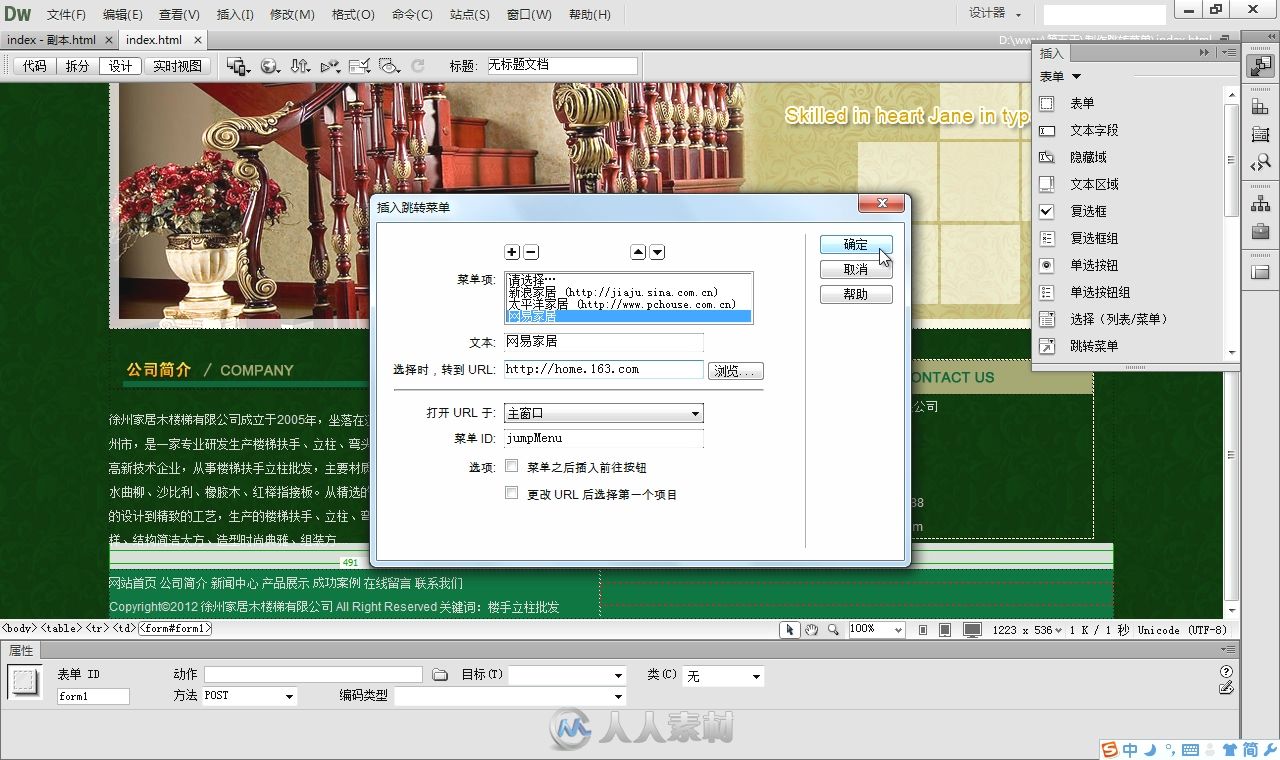Image resolution: width=1280 pixels, height=760 pixels.
Task: Open the 目标(T) dropdown in Properties
Action: click(x=567, y=675)
